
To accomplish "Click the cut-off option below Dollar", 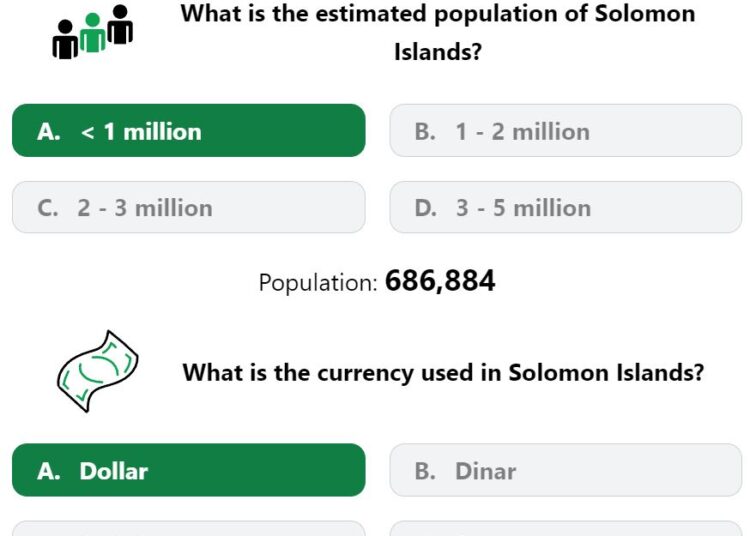I will 189,528.
